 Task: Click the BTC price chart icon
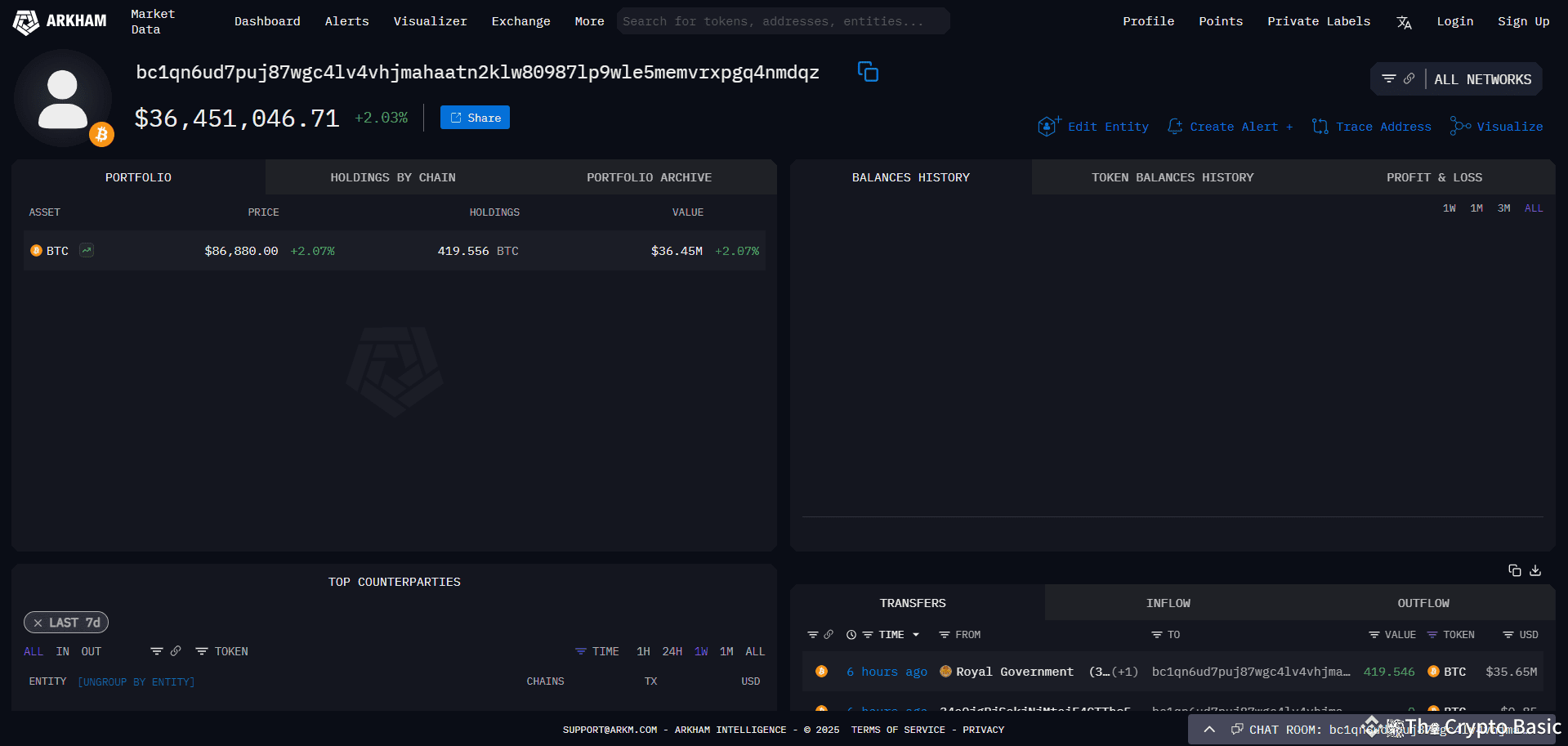click(87, 250)
